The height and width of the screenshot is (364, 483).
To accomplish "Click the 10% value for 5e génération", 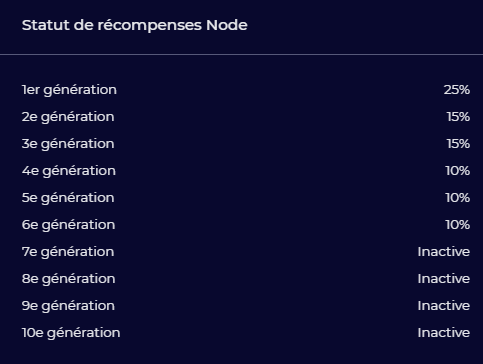I will click(x=458, y=198).
